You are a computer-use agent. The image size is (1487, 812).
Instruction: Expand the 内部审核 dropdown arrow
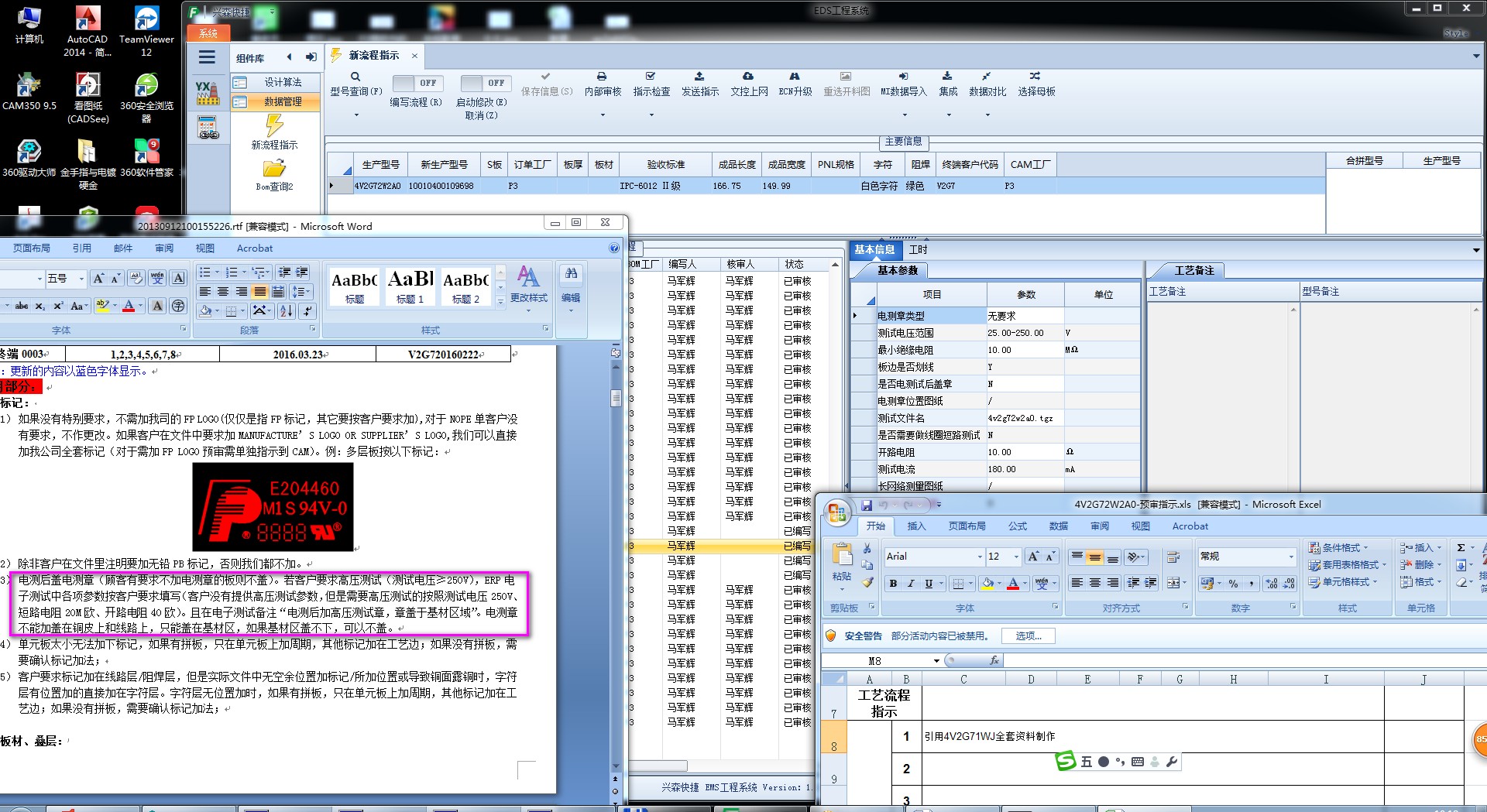[603, 115]
